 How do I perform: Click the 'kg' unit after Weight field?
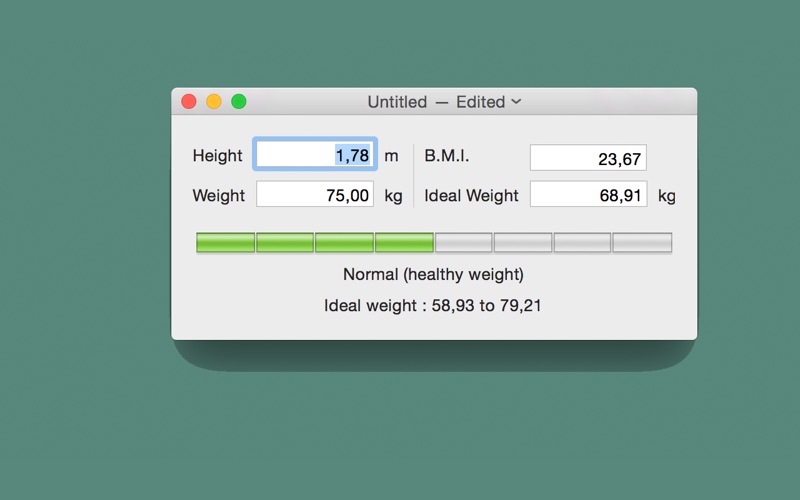click(x=393, y=196)
